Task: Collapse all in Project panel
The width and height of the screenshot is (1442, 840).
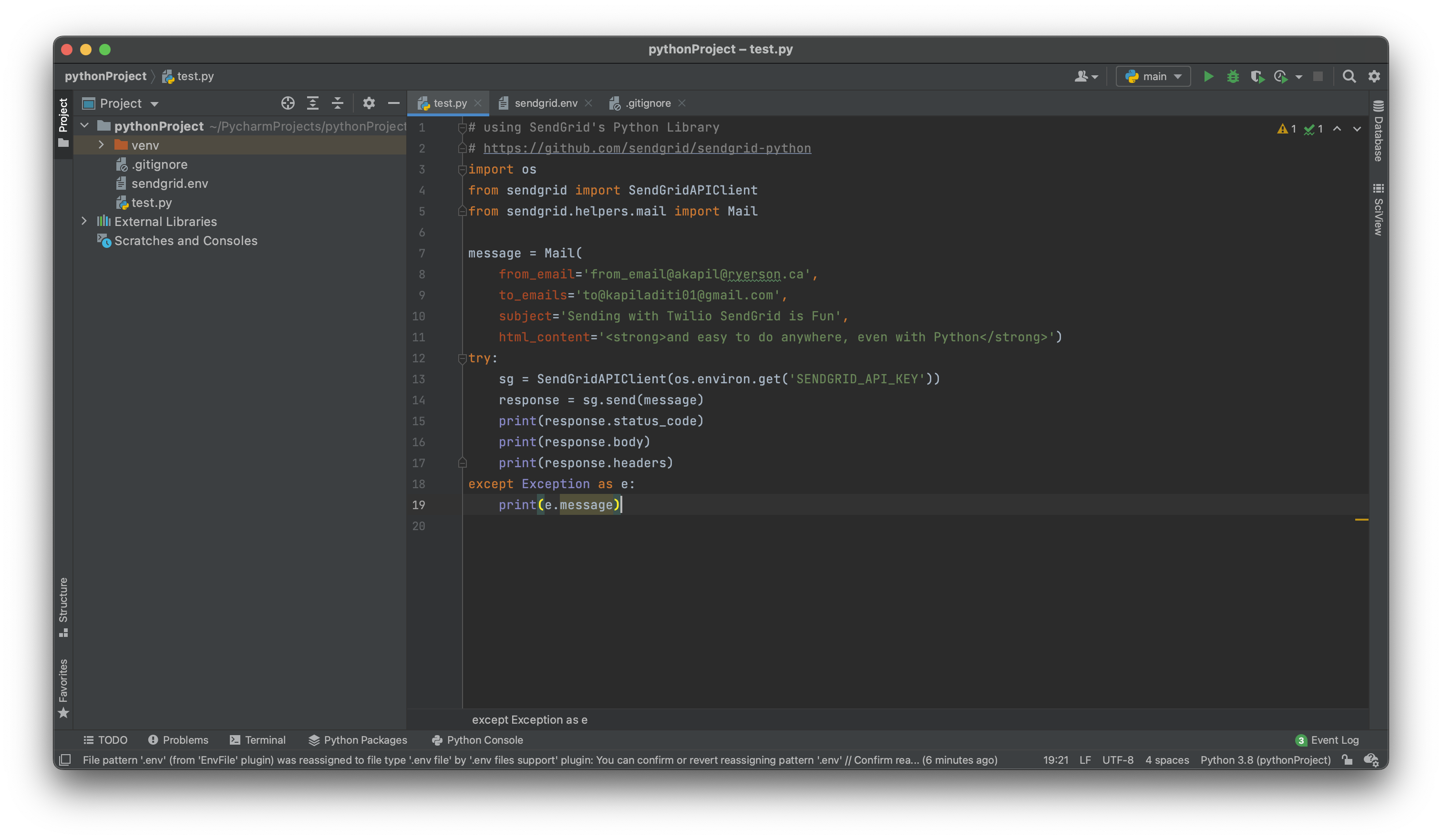Action: [x=338, y=103]
